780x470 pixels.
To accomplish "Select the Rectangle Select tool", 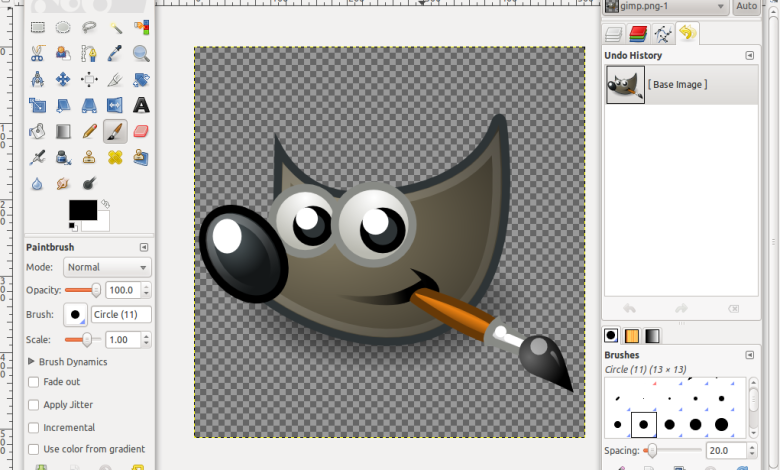I will 37,28.
